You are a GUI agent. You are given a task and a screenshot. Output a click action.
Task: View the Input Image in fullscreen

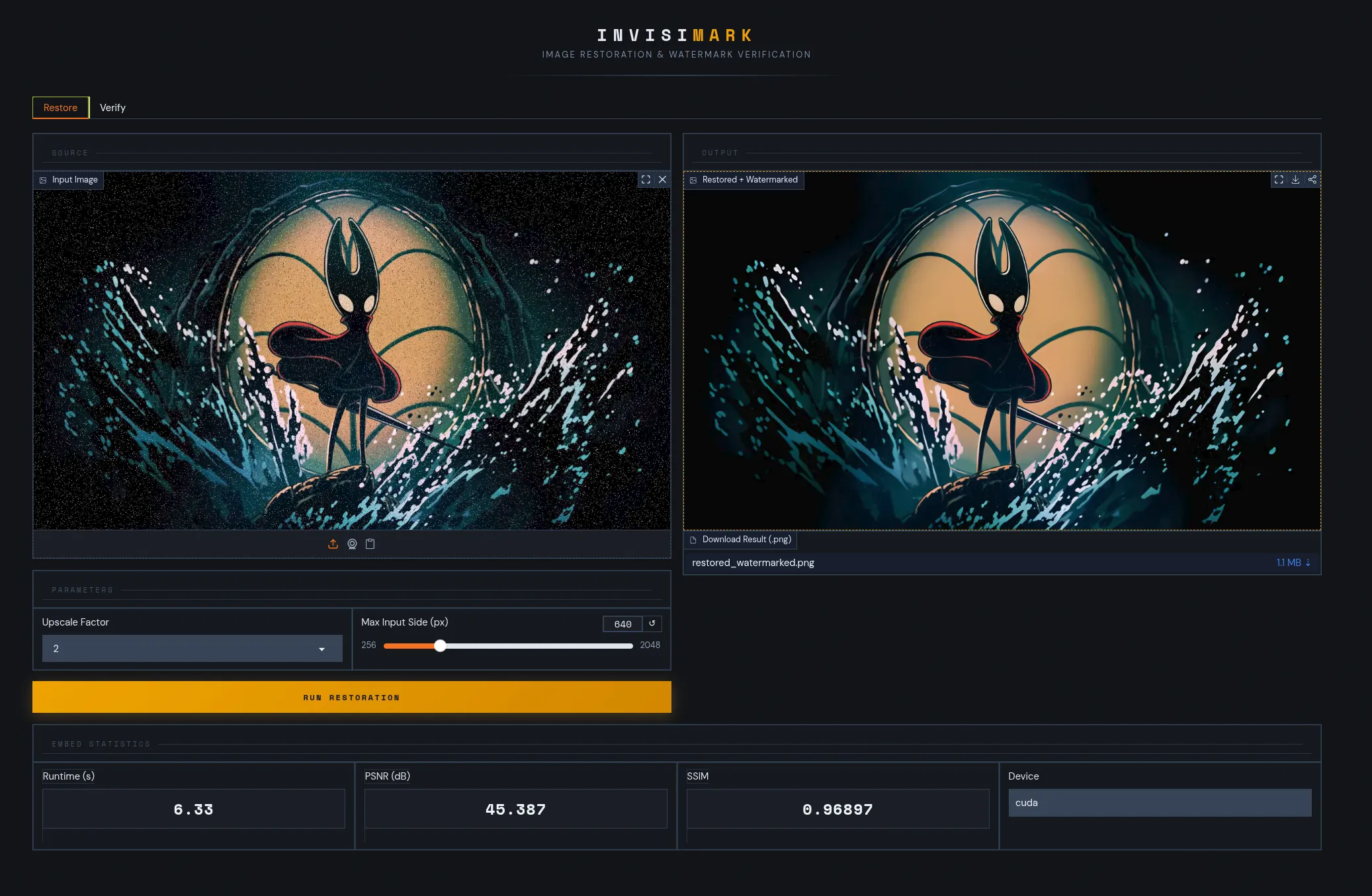646,179
